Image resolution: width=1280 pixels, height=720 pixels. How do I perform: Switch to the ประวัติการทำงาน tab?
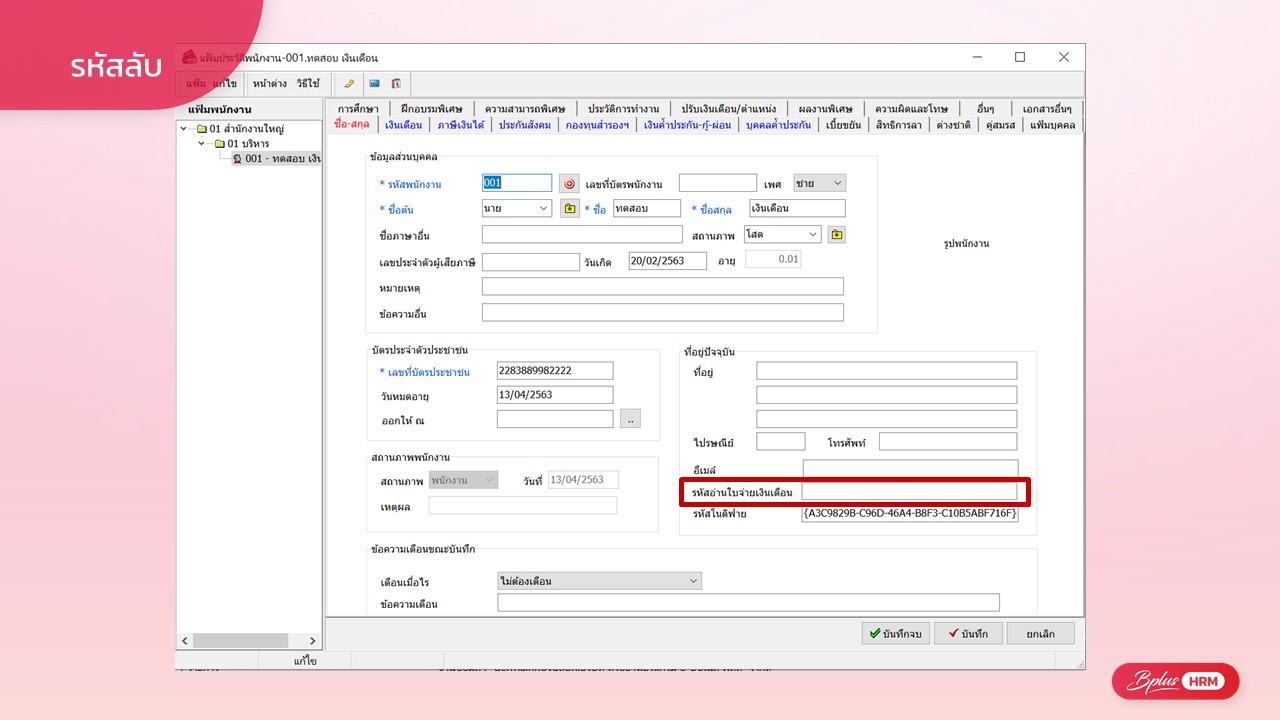[624, 108]
